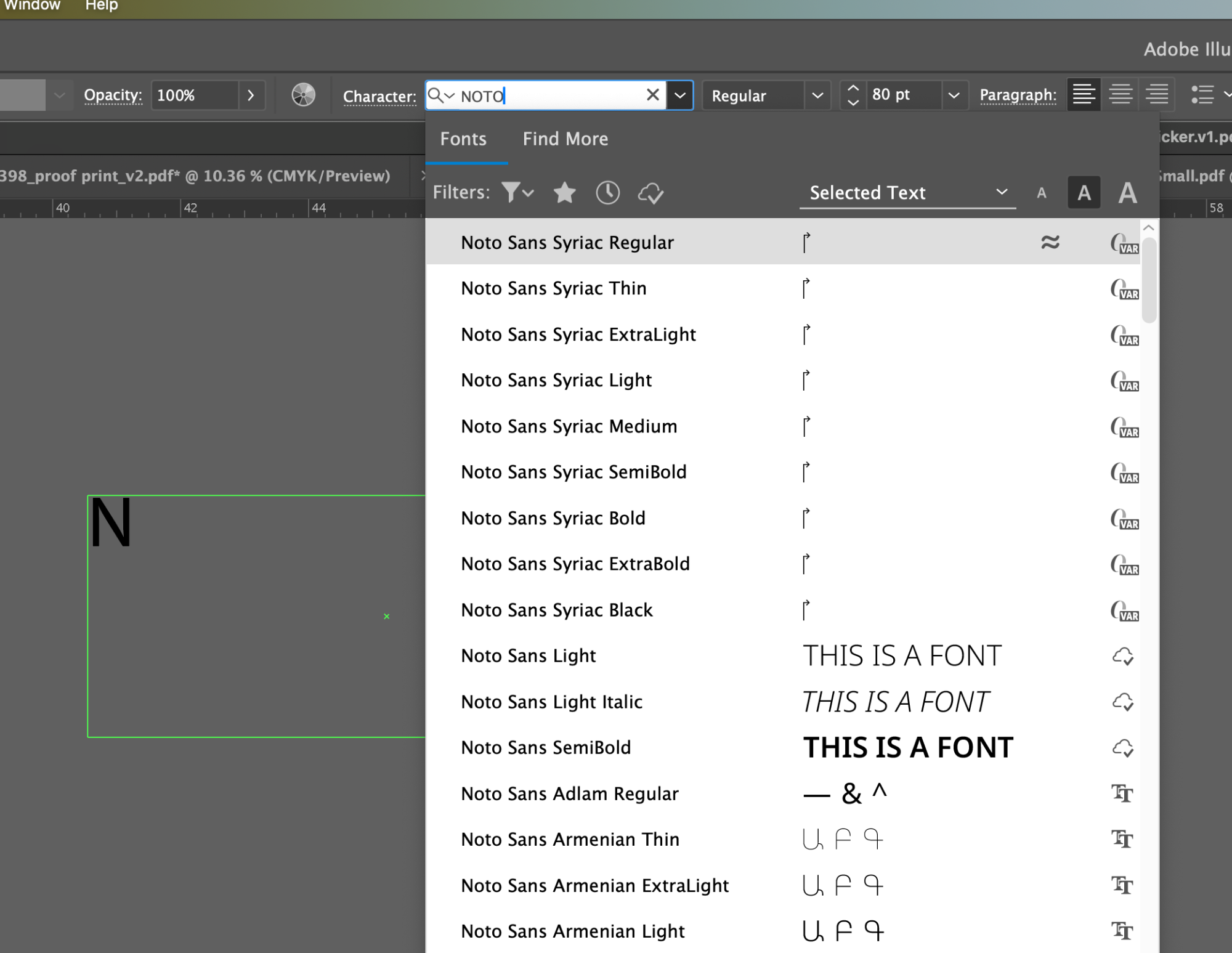
Task: Select Noto Sans Adlam Regular font
Action: click(782, 793)
